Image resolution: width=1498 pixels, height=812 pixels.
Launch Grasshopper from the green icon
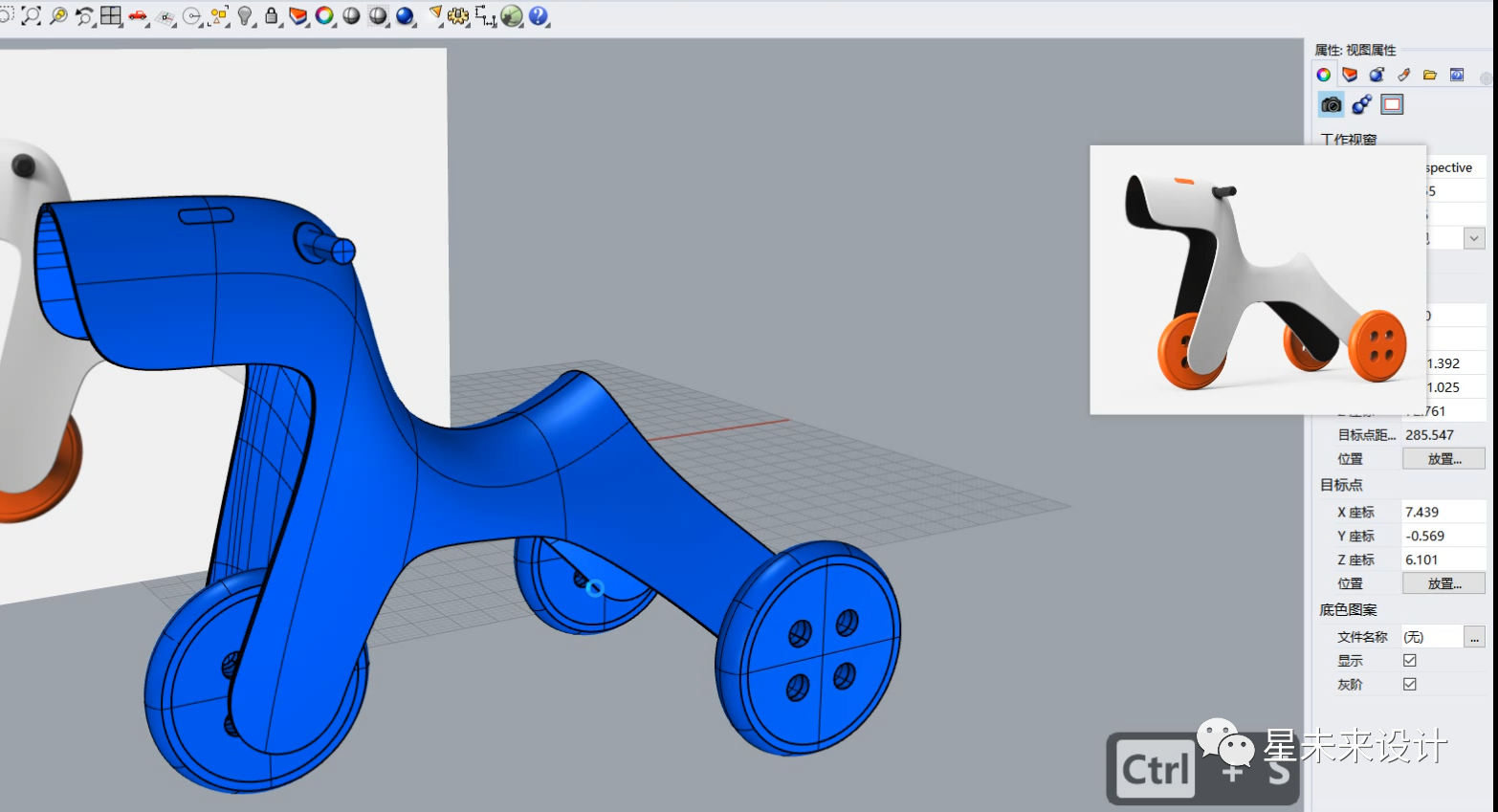pyautogui.click(x=513, y=16)
